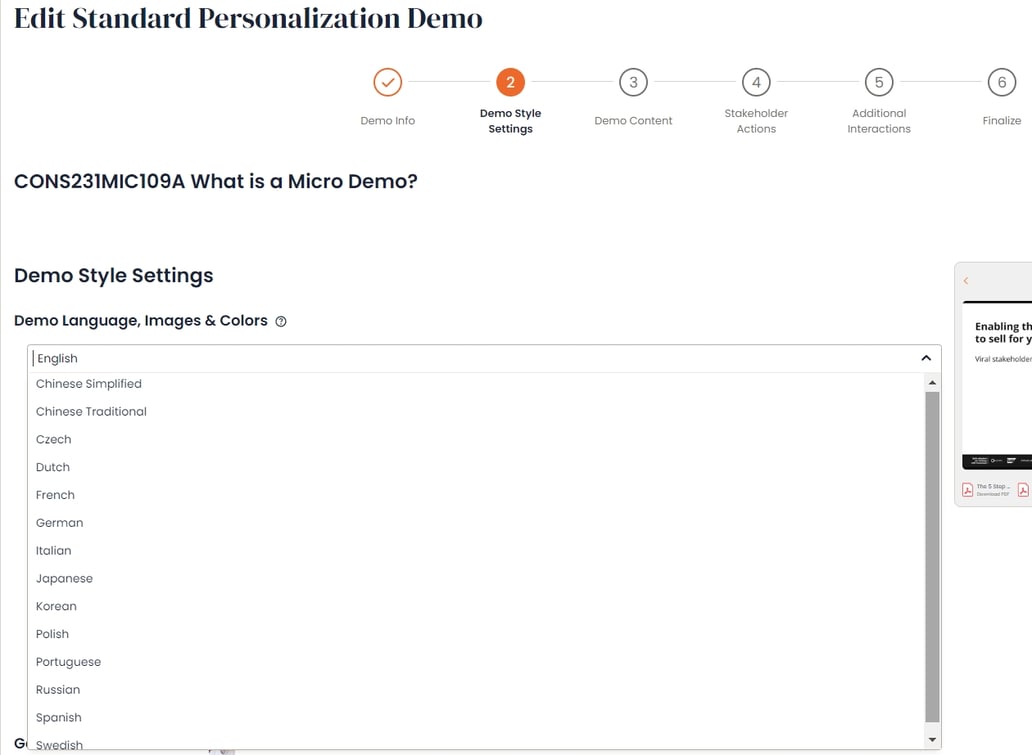Open The 5 Step document link
This screenshot has height=755, width=1032.
click(990, 486)
